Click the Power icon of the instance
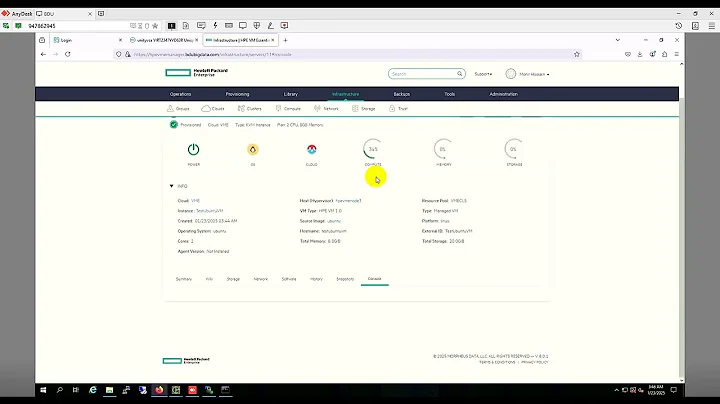Image resolution: width=720 pixels, height=404 pixels. click(193, 149)
